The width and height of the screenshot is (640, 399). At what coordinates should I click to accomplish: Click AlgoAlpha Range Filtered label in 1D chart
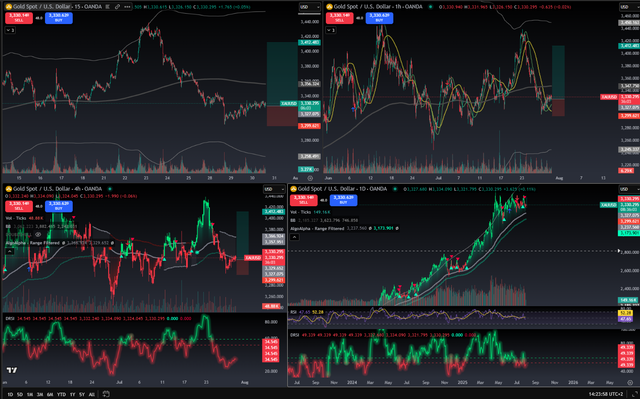tap(317, 228)
